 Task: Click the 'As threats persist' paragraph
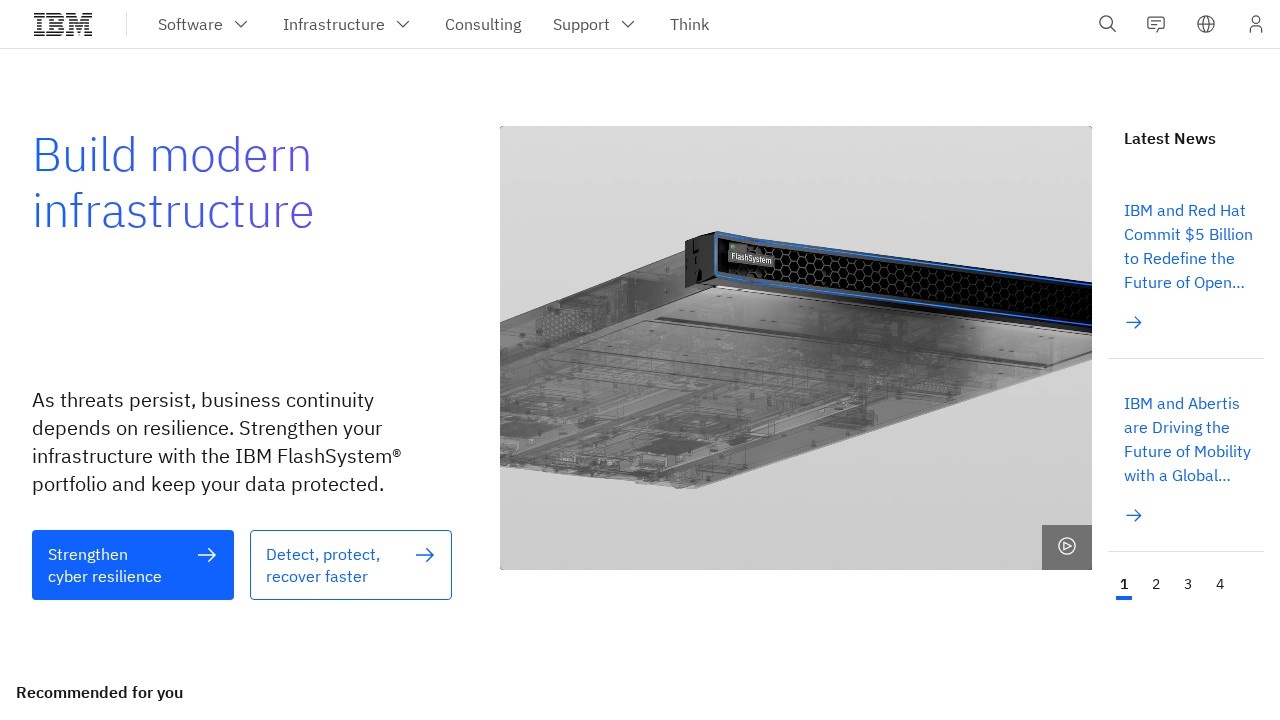click(x=217, y=442)
